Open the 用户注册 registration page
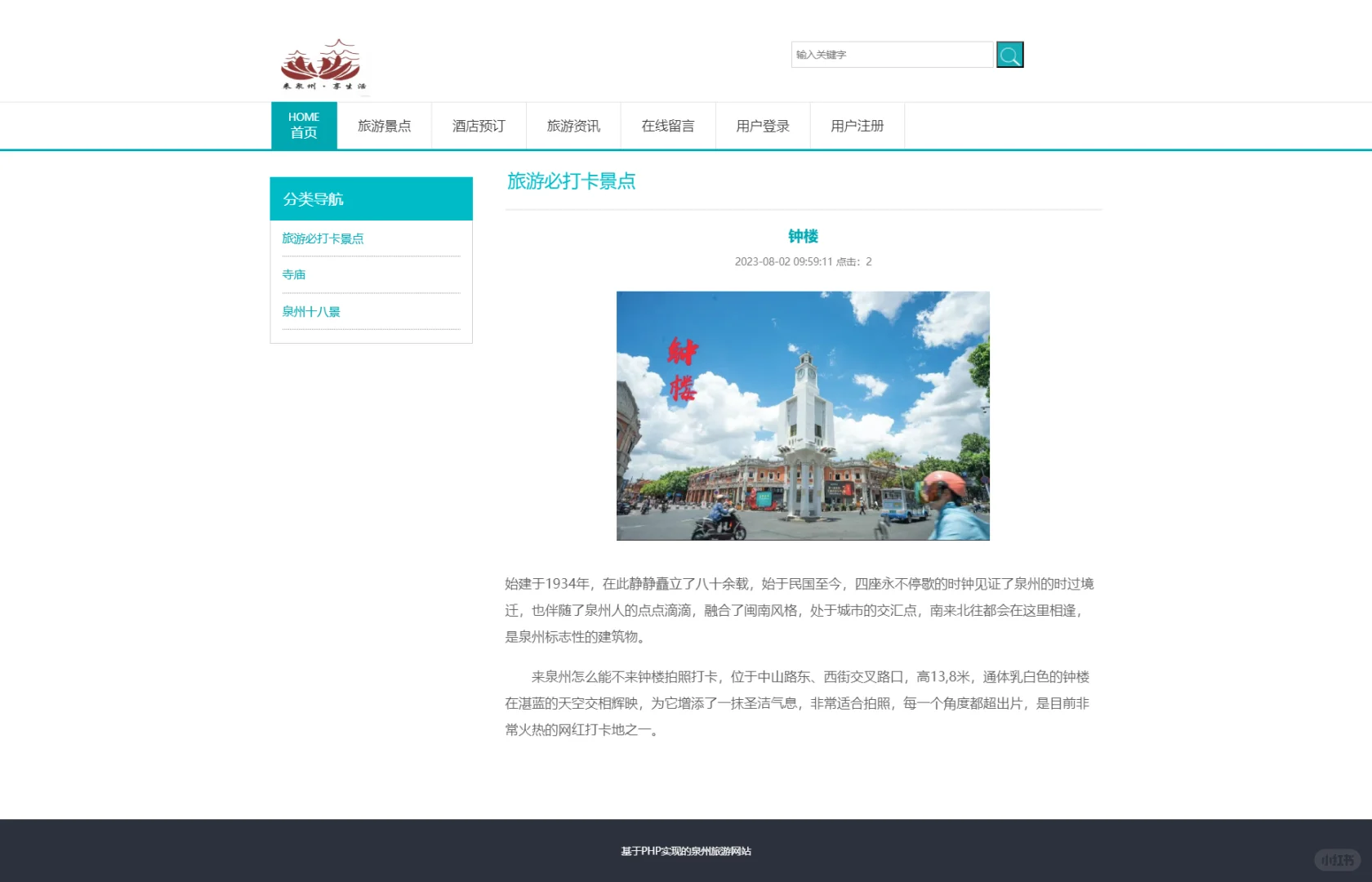Image resolution: width=1372 pixels, height=882 pixels. pos(856,126)
